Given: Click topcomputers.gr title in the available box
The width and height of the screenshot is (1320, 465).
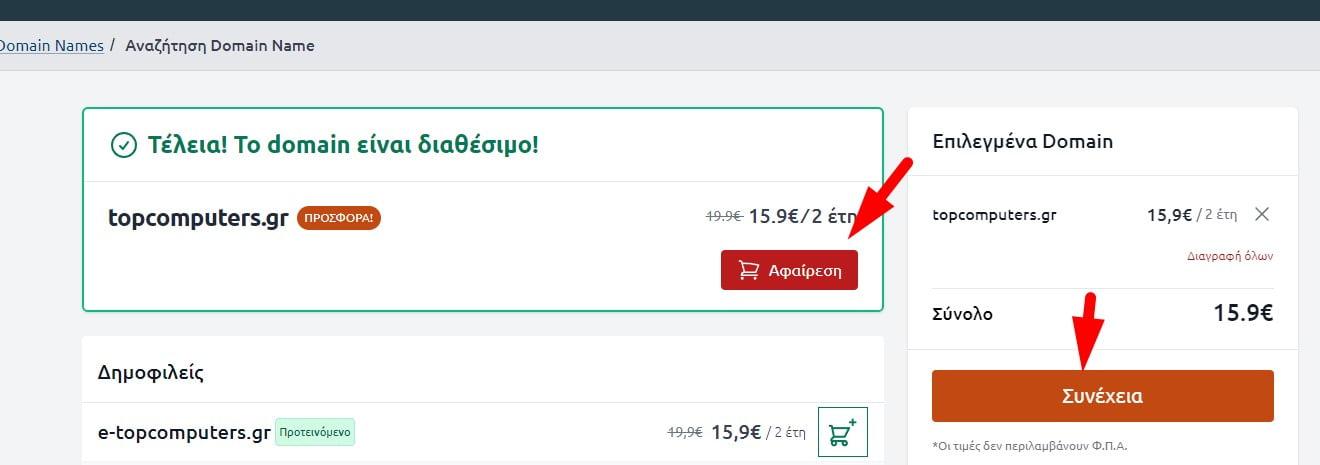Looking at the screenshot, I should (x=198, y=218).
